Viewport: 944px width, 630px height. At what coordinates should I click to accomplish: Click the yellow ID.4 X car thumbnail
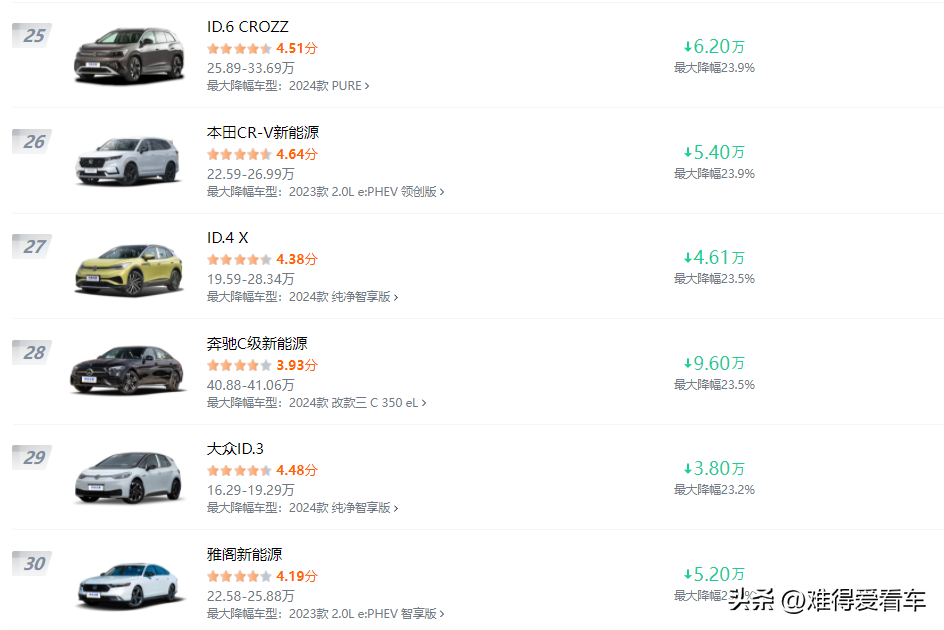(x=128, y=267)
